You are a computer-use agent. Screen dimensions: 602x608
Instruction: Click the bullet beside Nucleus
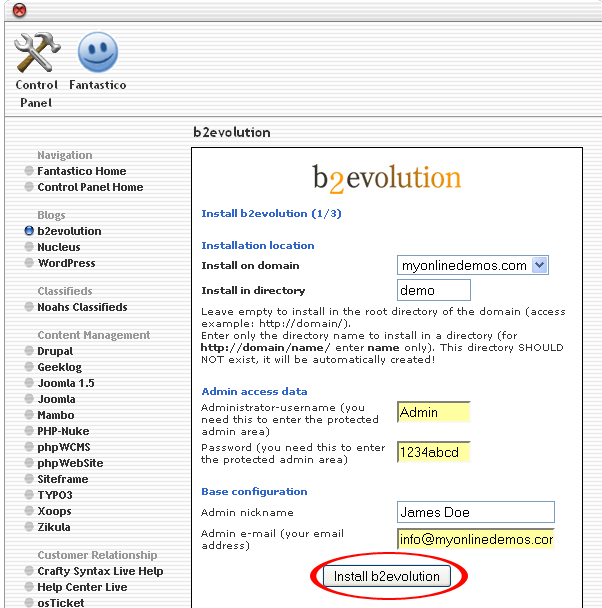point(29,247)
